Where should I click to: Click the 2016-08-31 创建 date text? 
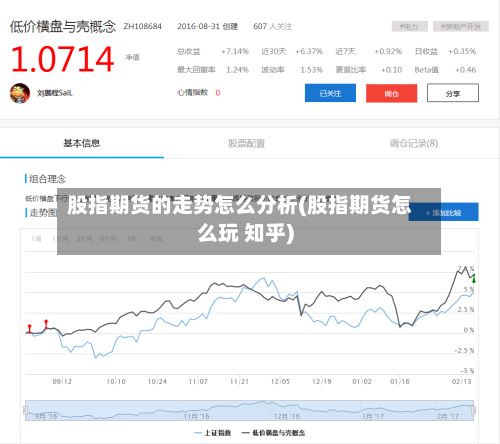(x=207, y=26)
